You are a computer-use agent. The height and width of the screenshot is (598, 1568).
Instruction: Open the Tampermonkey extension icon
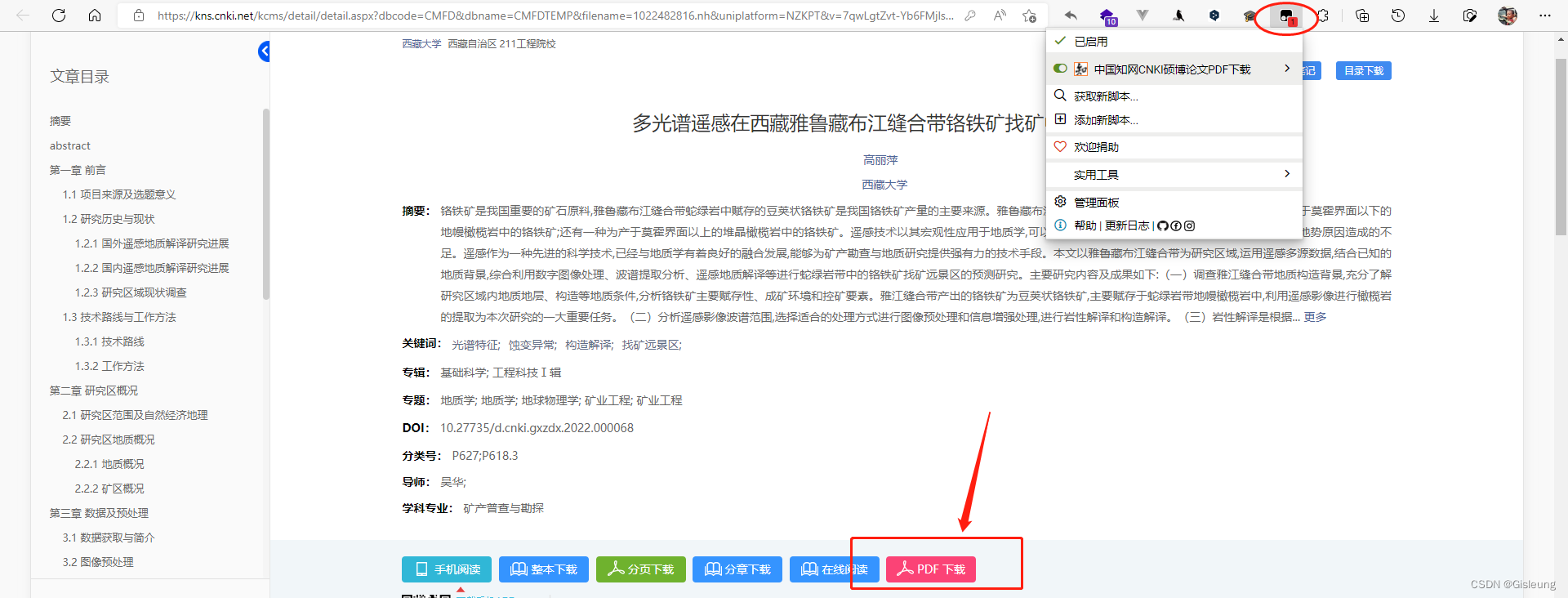1286,16
